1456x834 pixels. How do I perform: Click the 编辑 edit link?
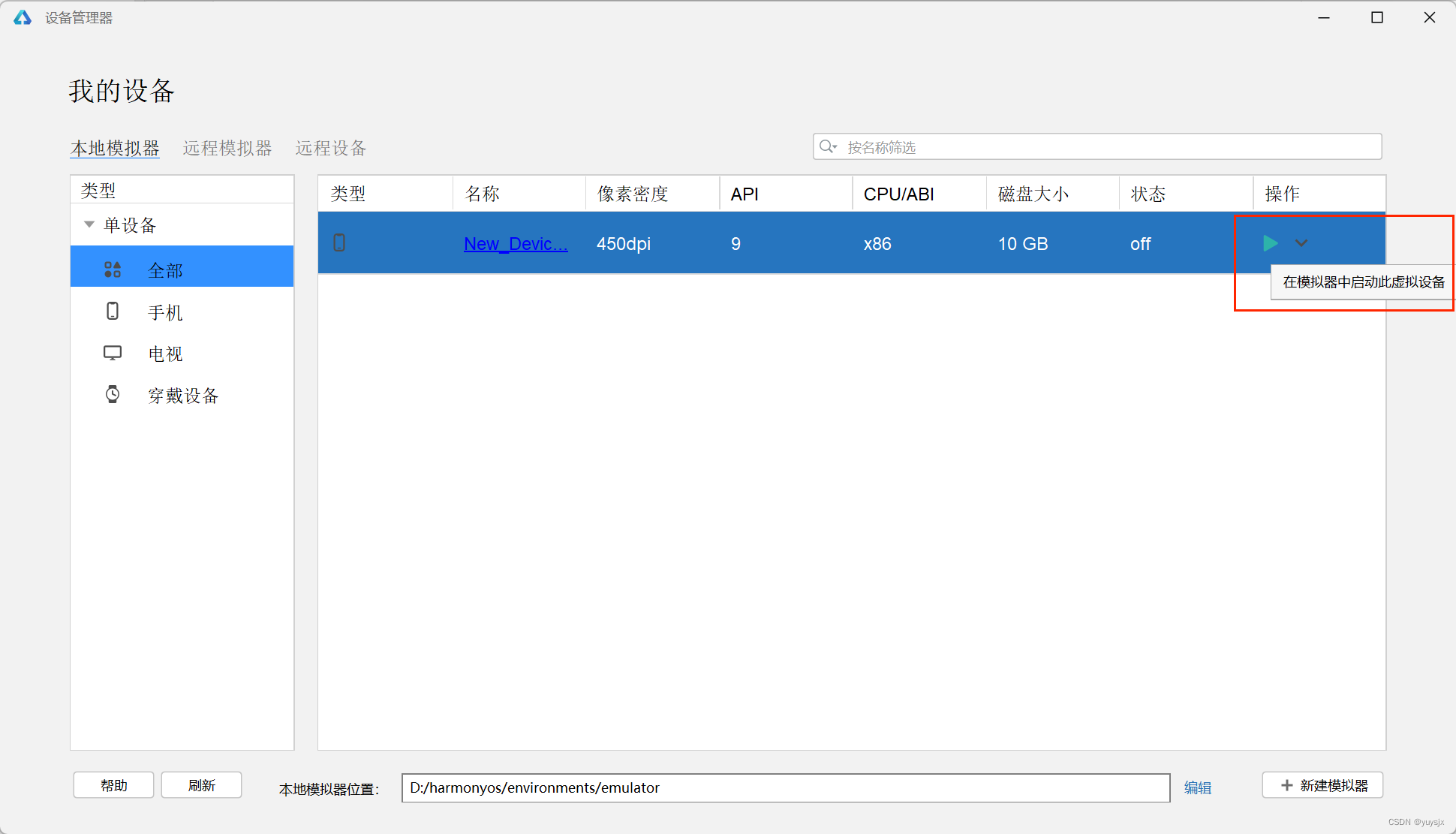coord(1198,787)
